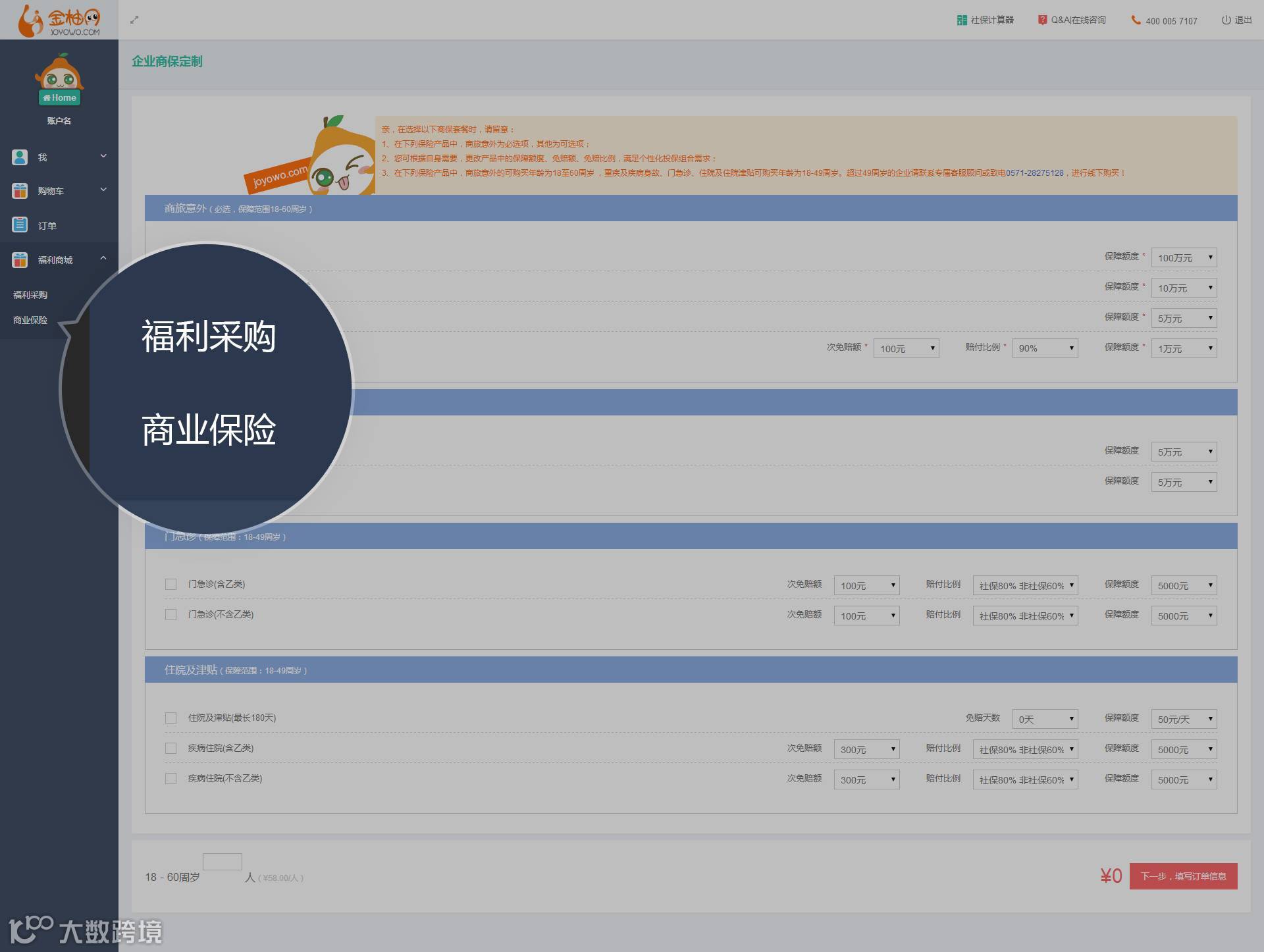1264x952 pixels.
Task: Click the 我 profile icon in sidebar
Action: pos(20,157)
